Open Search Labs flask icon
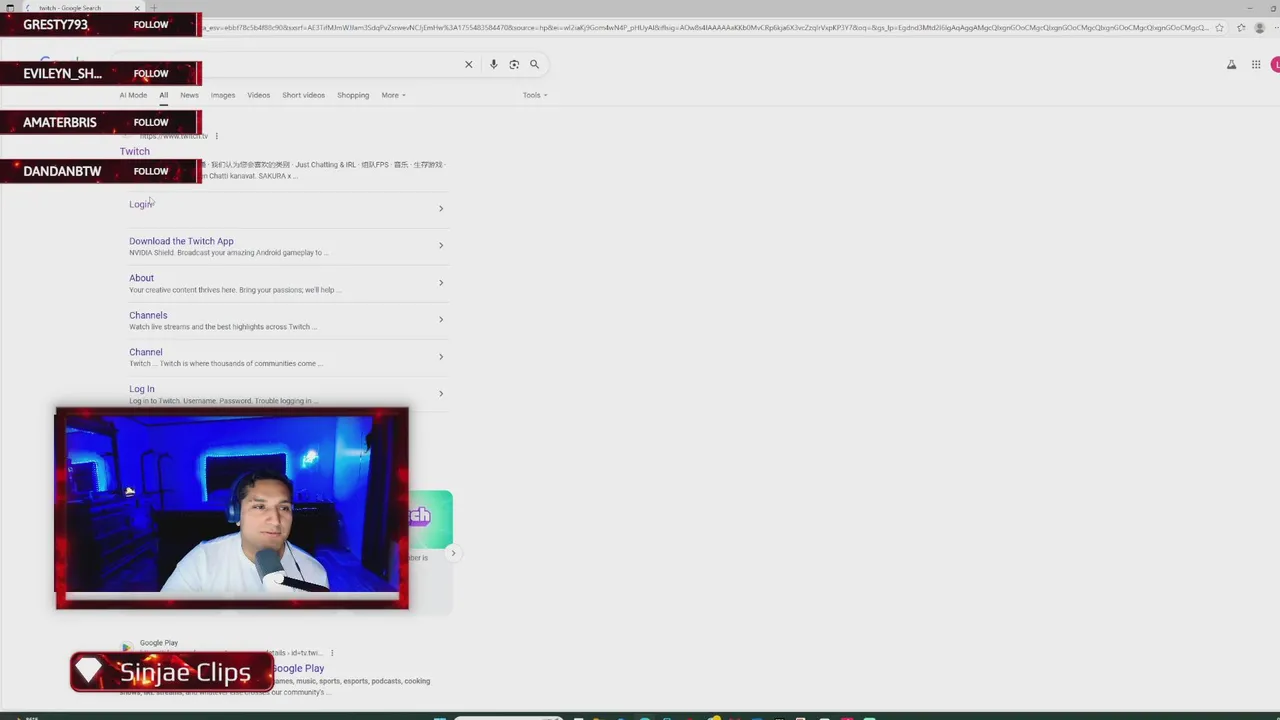Image resolution: width=1280 pixels, height=720 pixels. click(x=1231, y=64)
